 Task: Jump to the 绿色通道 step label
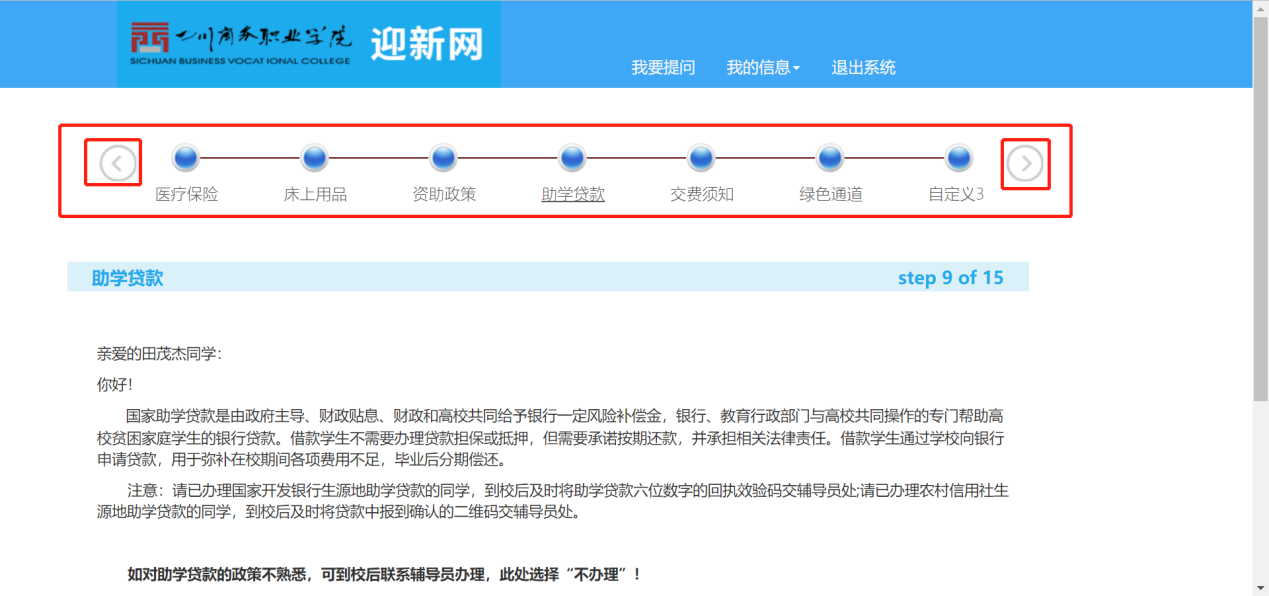[830, 194]
